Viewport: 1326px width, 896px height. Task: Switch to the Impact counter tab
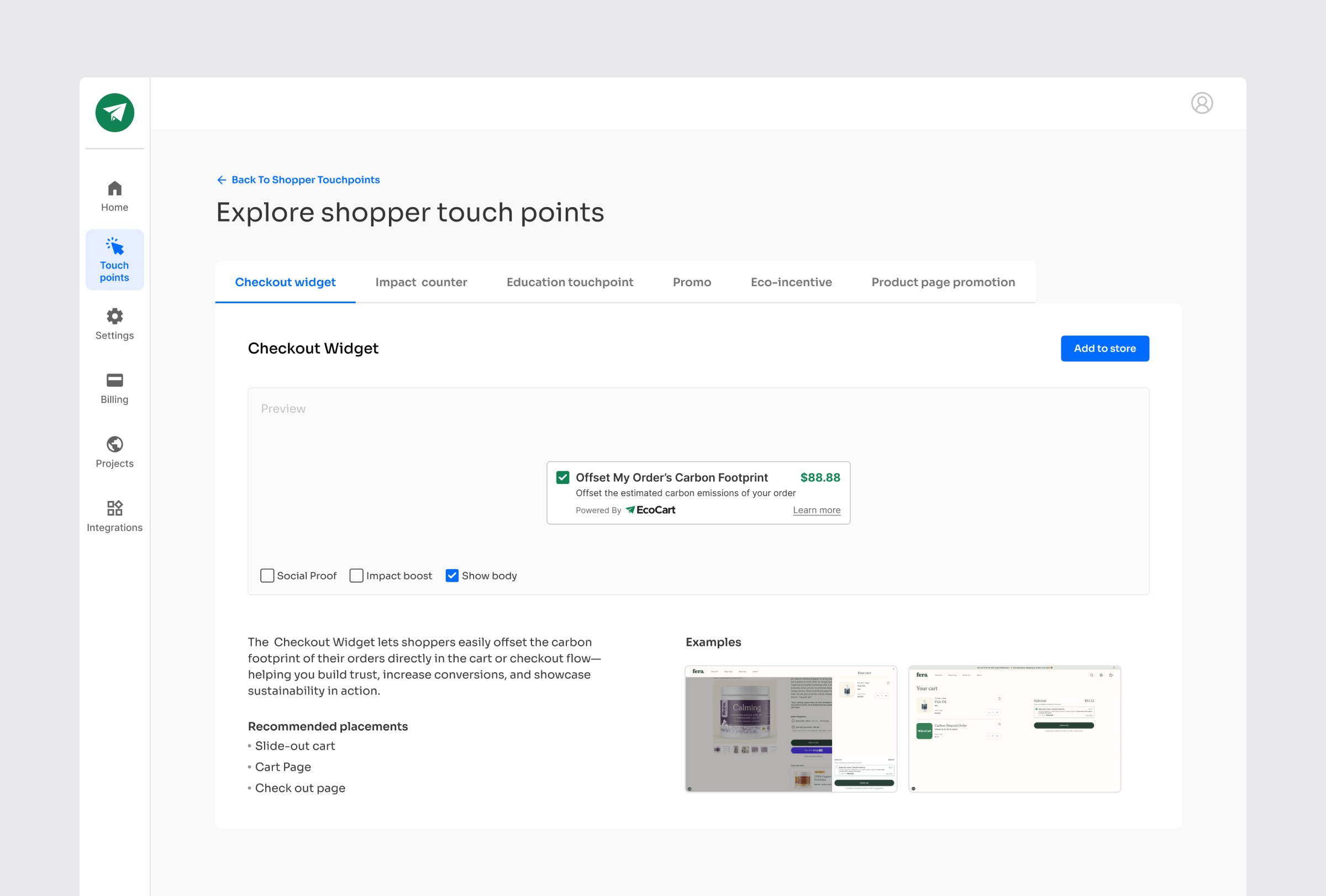pos(421,282)
